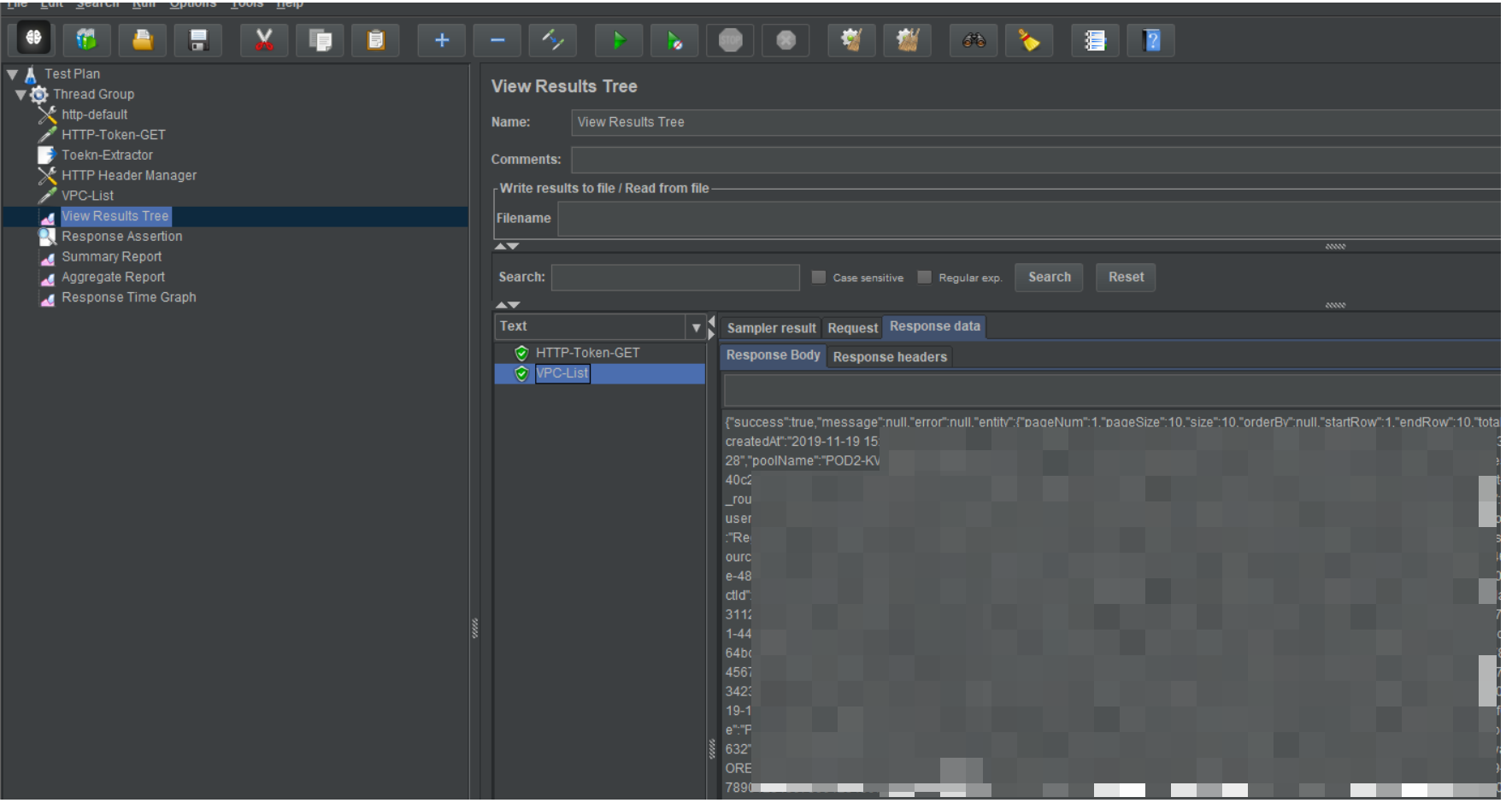Open the Templates toolbar icon
Viewport: 1512px width, 803px height.
pyautogui.click(x=86, y=39)
